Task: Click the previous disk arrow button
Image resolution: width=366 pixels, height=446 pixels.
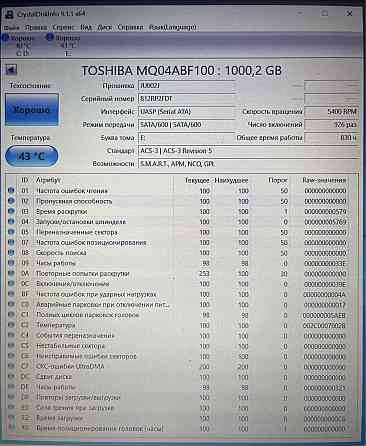Action: pyautogui.click(x=11, y=70)
